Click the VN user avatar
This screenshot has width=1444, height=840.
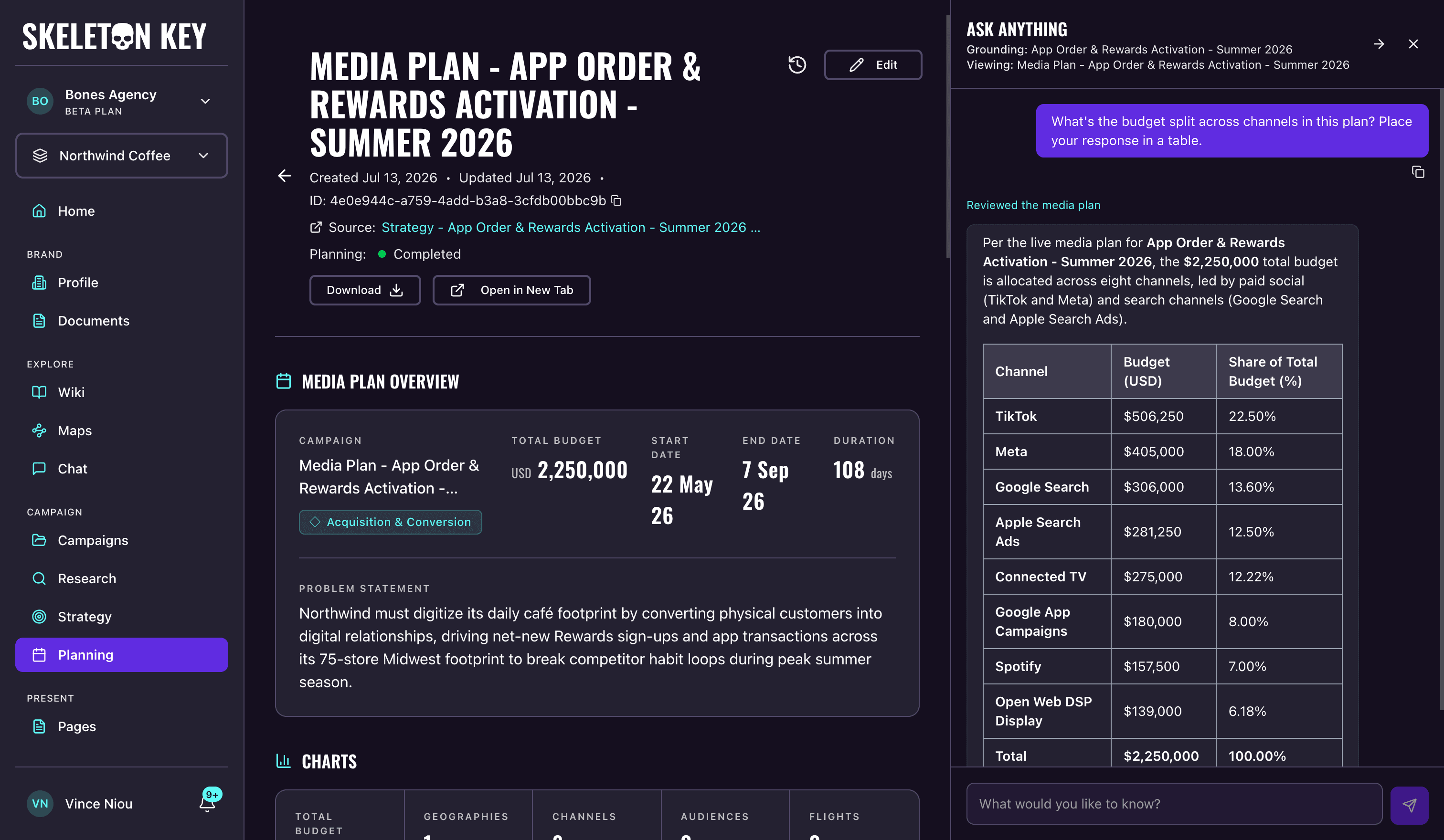tap(40, 803)
